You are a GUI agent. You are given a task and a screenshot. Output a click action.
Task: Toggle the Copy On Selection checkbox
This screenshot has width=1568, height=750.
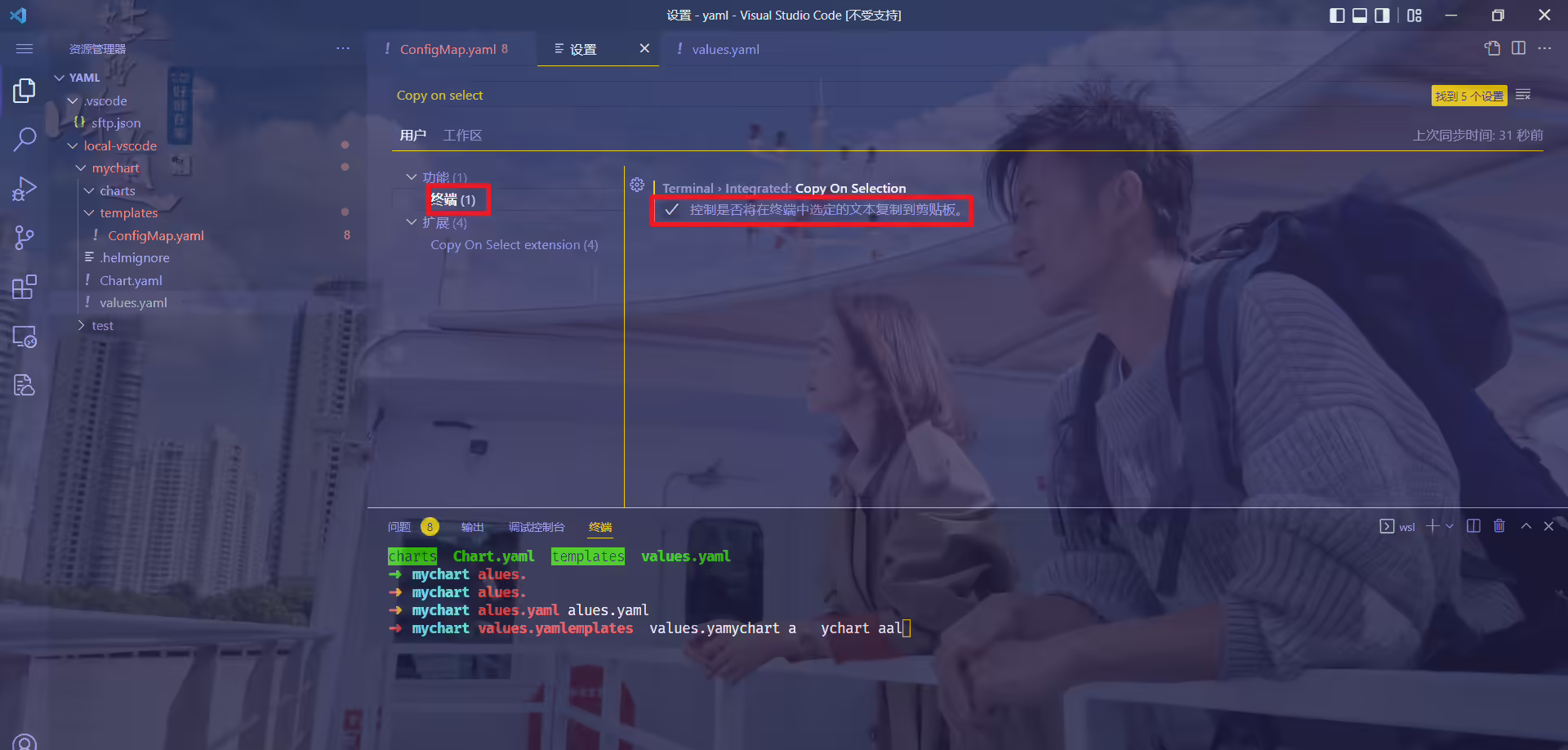[x=671, y=210]
